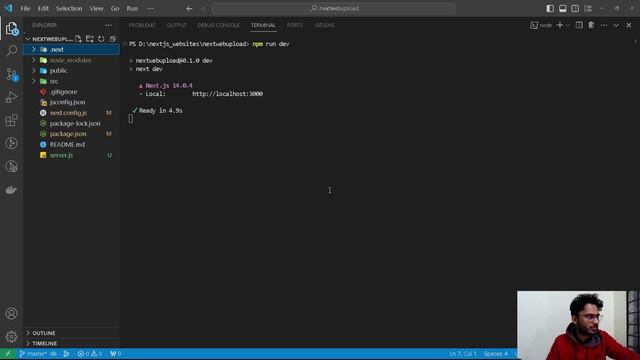The height and width of the screenshot is (360, 640).
Task: Open the Explorer view in activity bar
Action: 11,29
